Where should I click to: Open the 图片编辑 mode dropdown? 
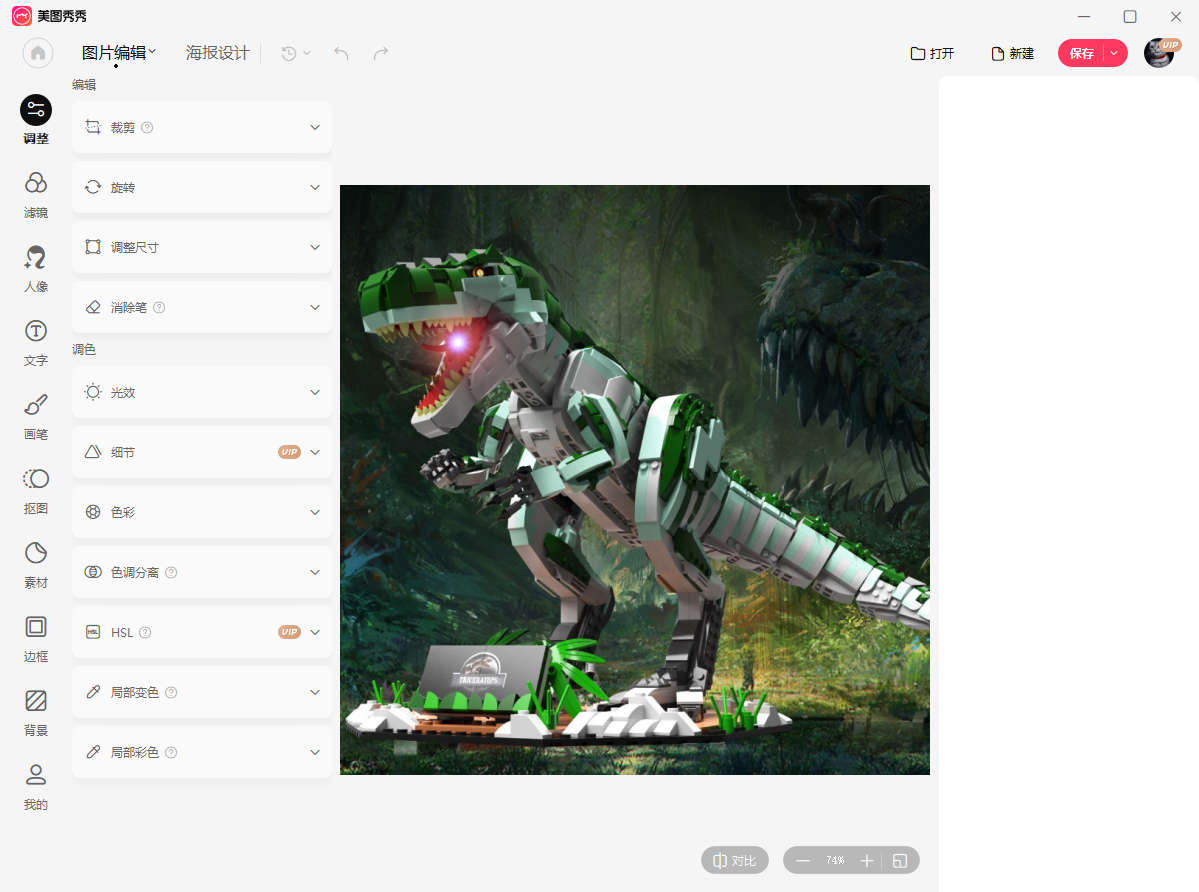point(119,53)
